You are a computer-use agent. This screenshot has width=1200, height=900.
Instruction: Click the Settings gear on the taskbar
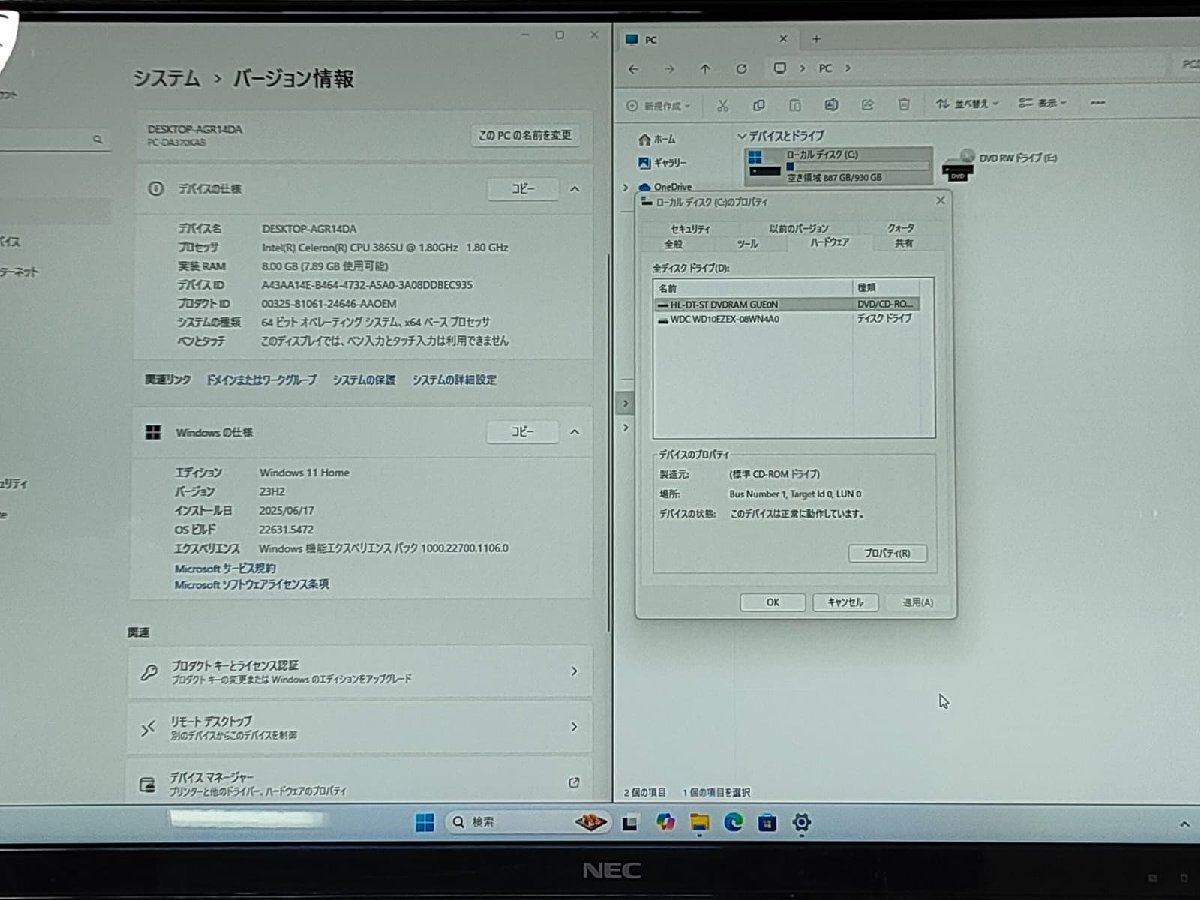[801, 822]
